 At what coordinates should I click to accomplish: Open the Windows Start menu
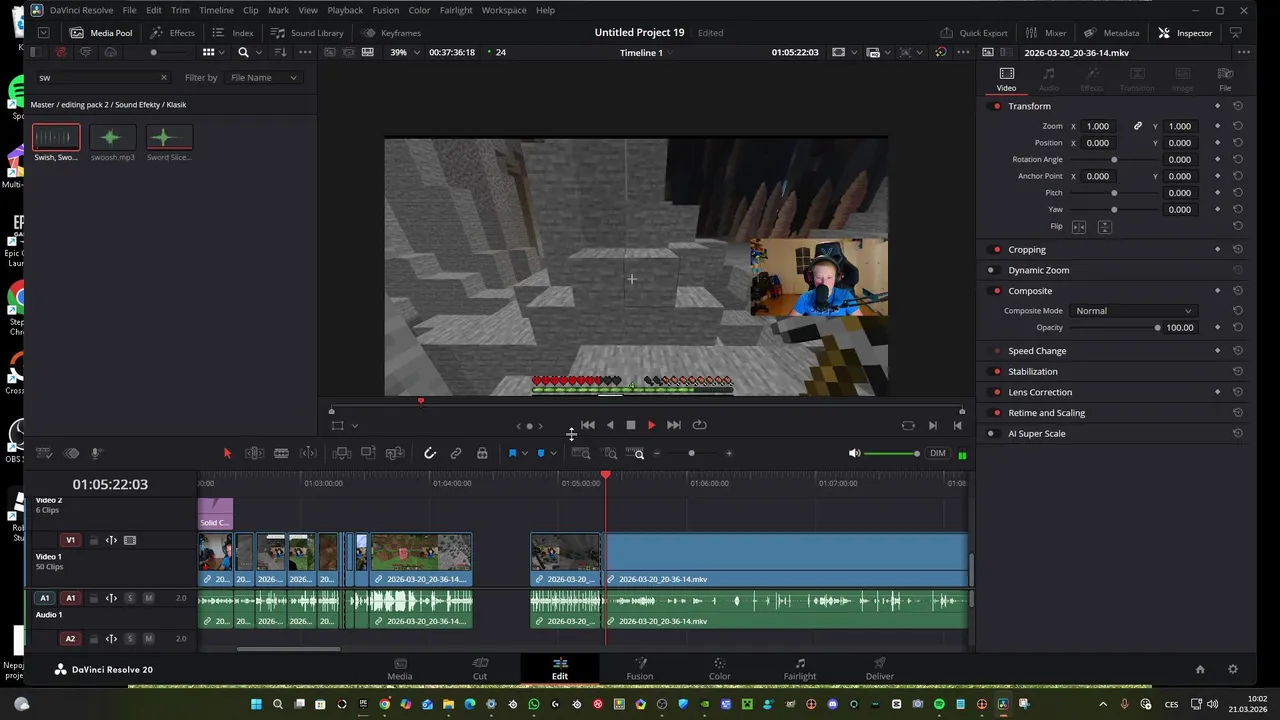pyautogui.click(x=256, y=704)
